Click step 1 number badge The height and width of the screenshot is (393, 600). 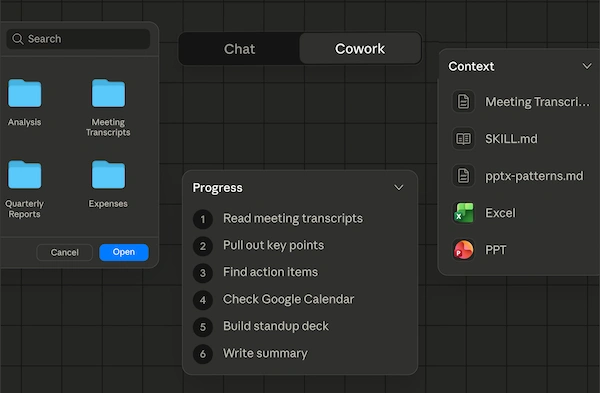coord(203,219)
